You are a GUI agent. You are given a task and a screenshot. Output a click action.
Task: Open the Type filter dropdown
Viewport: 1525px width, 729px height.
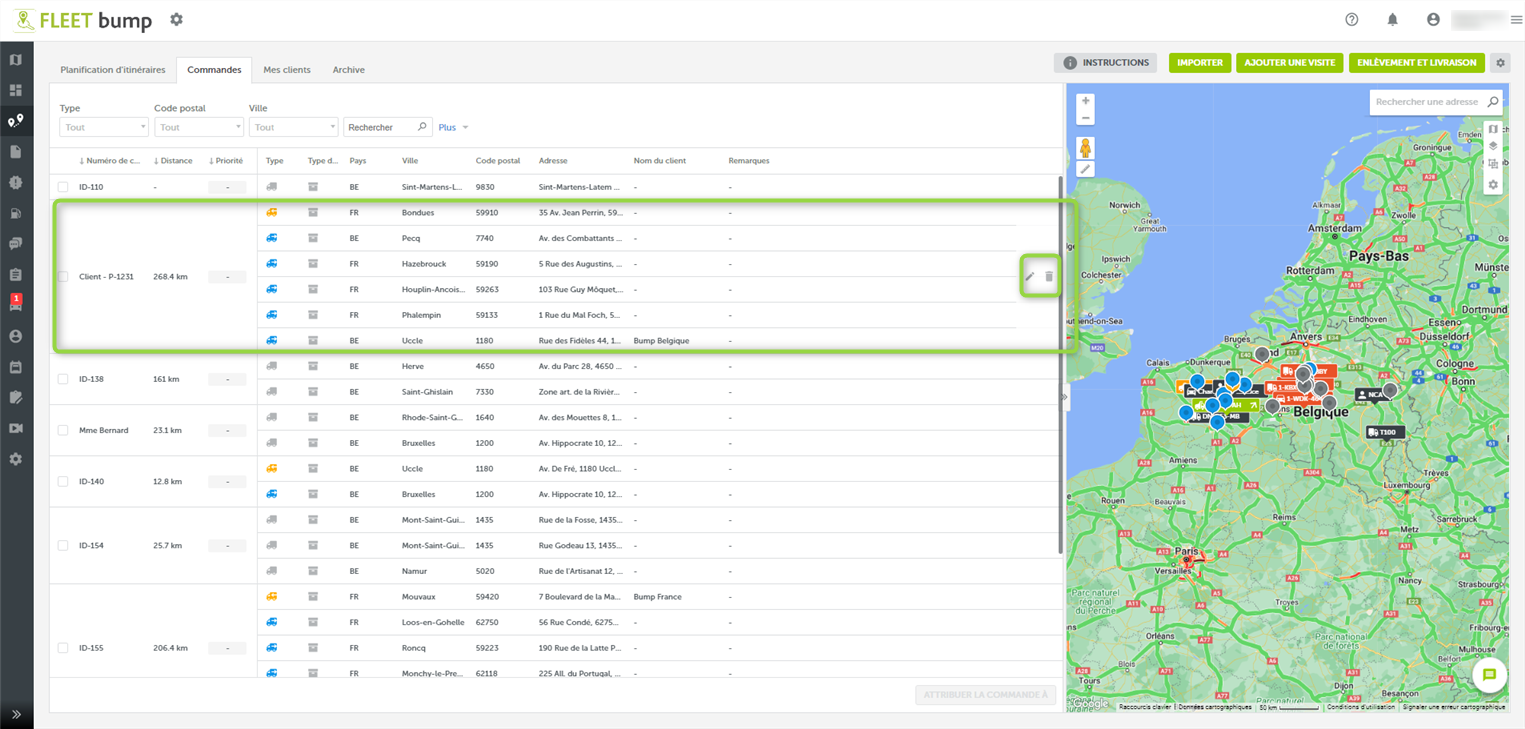pos(103,127)
